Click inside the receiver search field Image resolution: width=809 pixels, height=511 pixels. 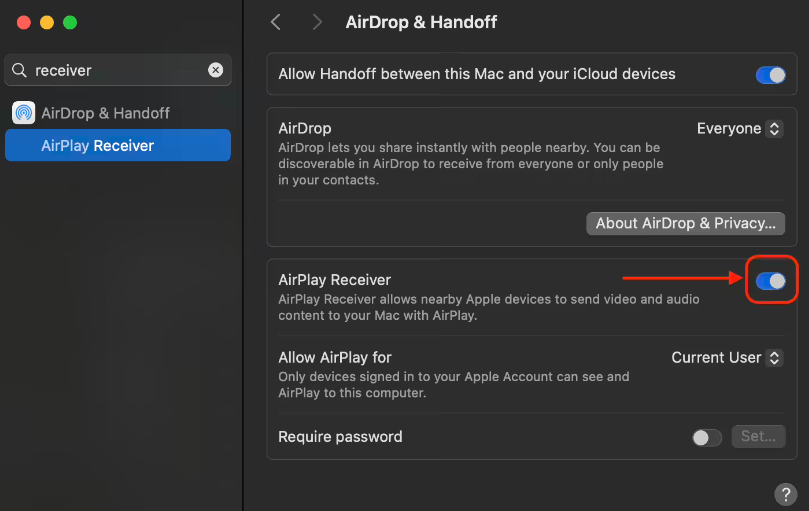point(119,70)
